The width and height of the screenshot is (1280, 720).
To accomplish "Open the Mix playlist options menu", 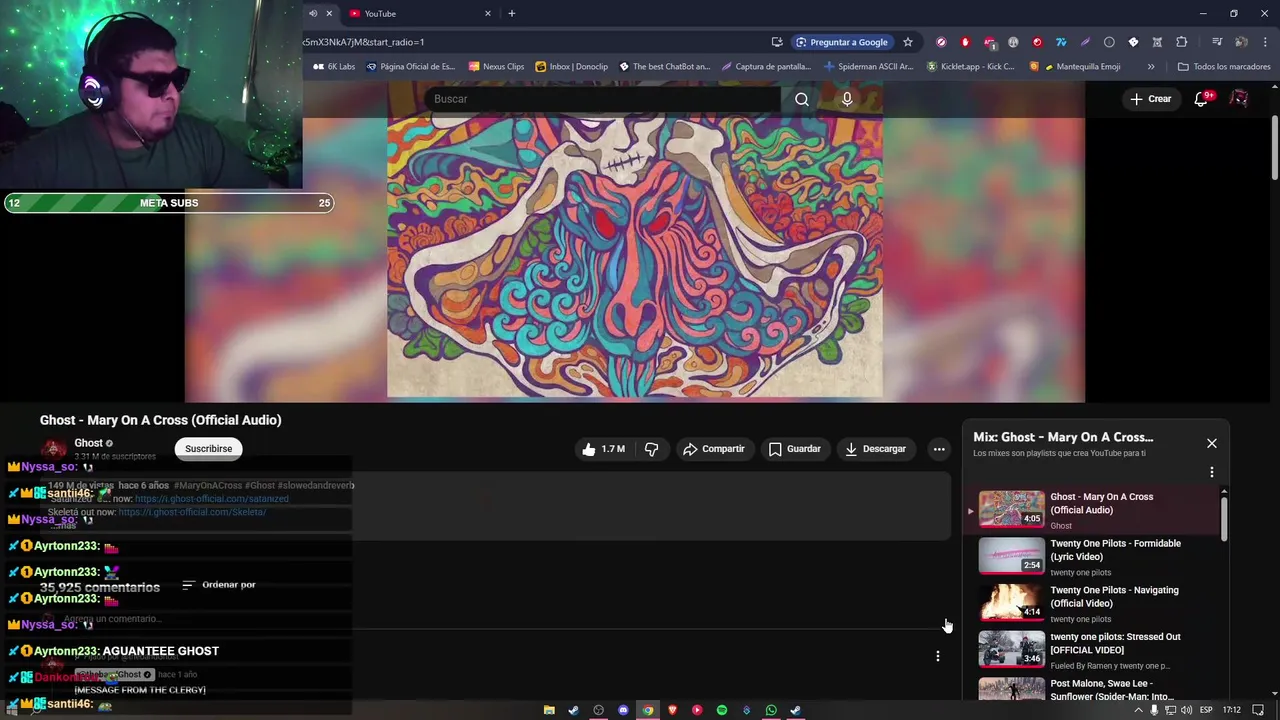I will (x=1212, y=472).
